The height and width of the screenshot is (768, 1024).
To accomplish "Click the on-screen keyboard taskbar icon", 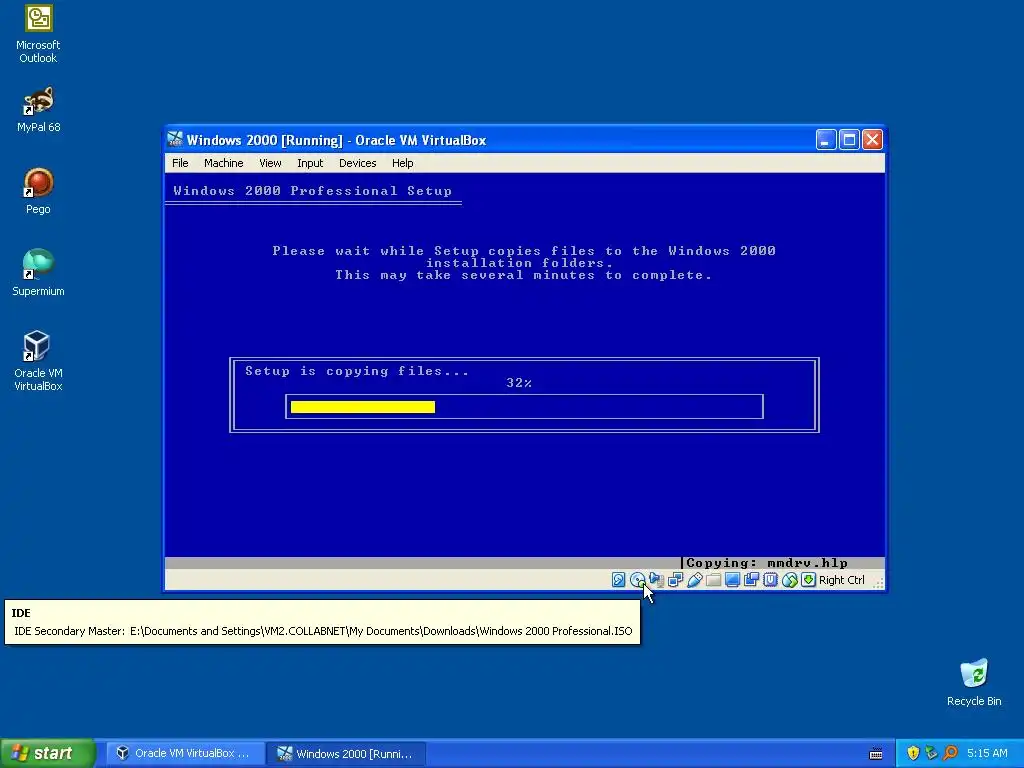I will tap(876, 754).
